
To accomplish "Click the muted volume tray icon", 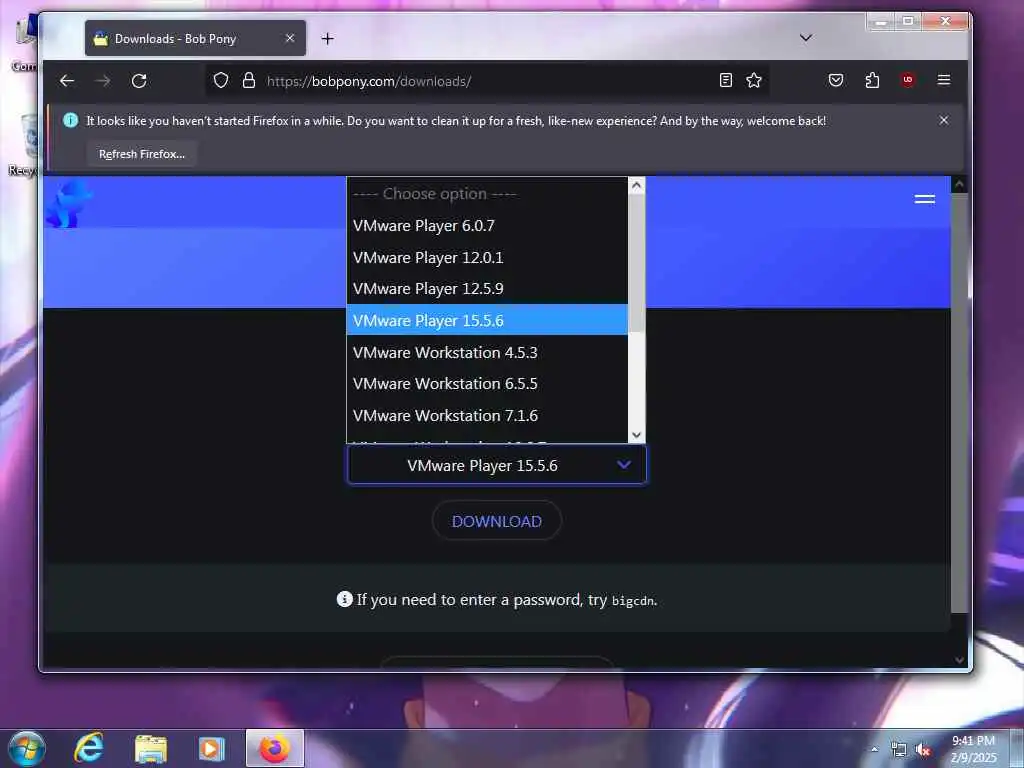I will [923, 750].
